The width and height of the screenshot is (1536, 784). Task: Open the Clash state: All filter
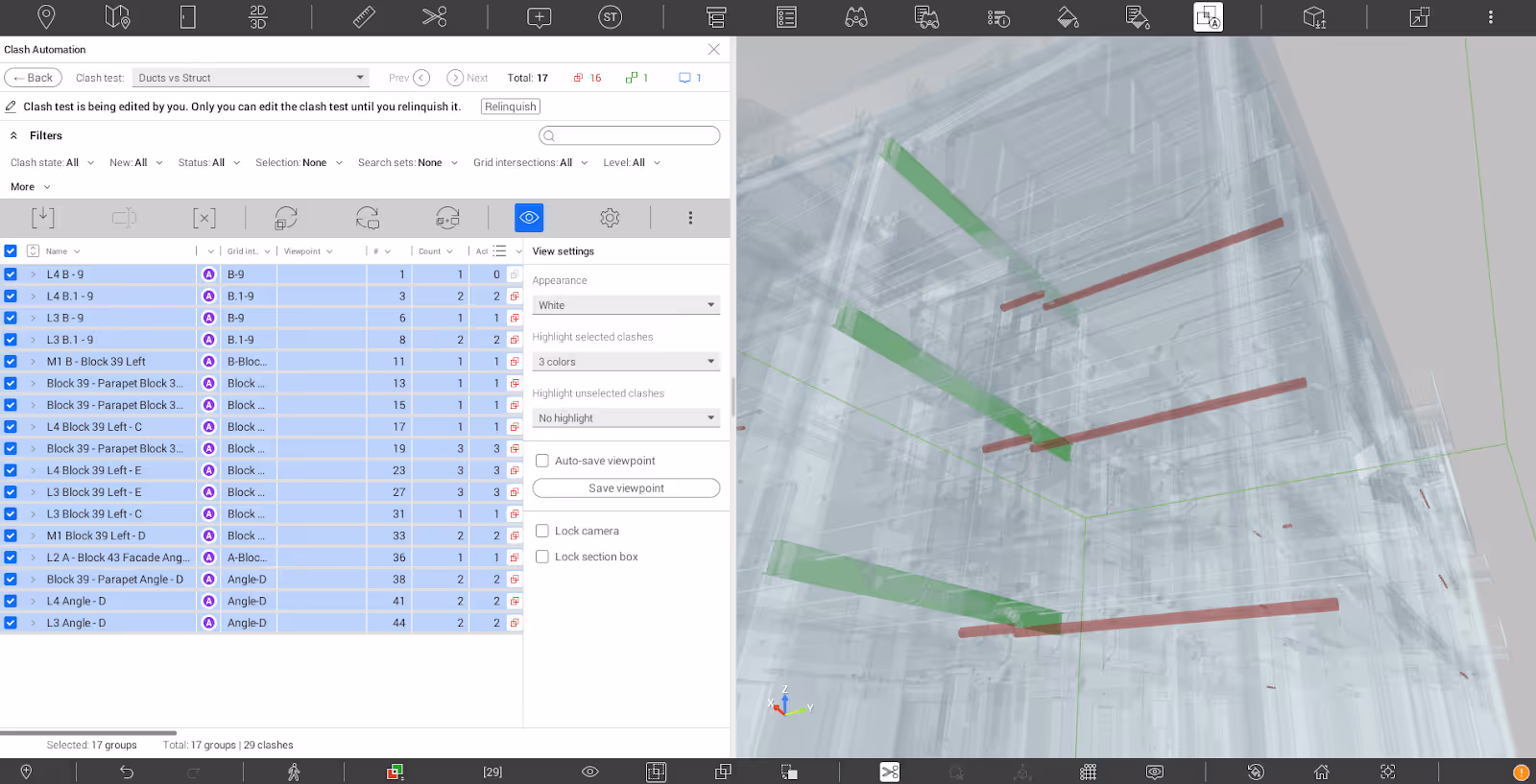click(x=53, y=163)
